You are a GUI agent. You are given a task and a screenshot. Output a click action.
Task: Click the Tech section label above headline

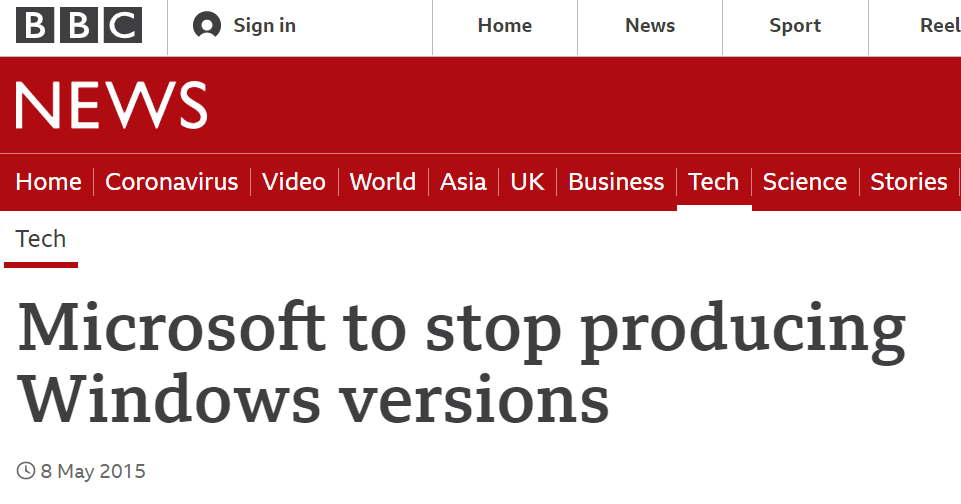tap(40, 239)
